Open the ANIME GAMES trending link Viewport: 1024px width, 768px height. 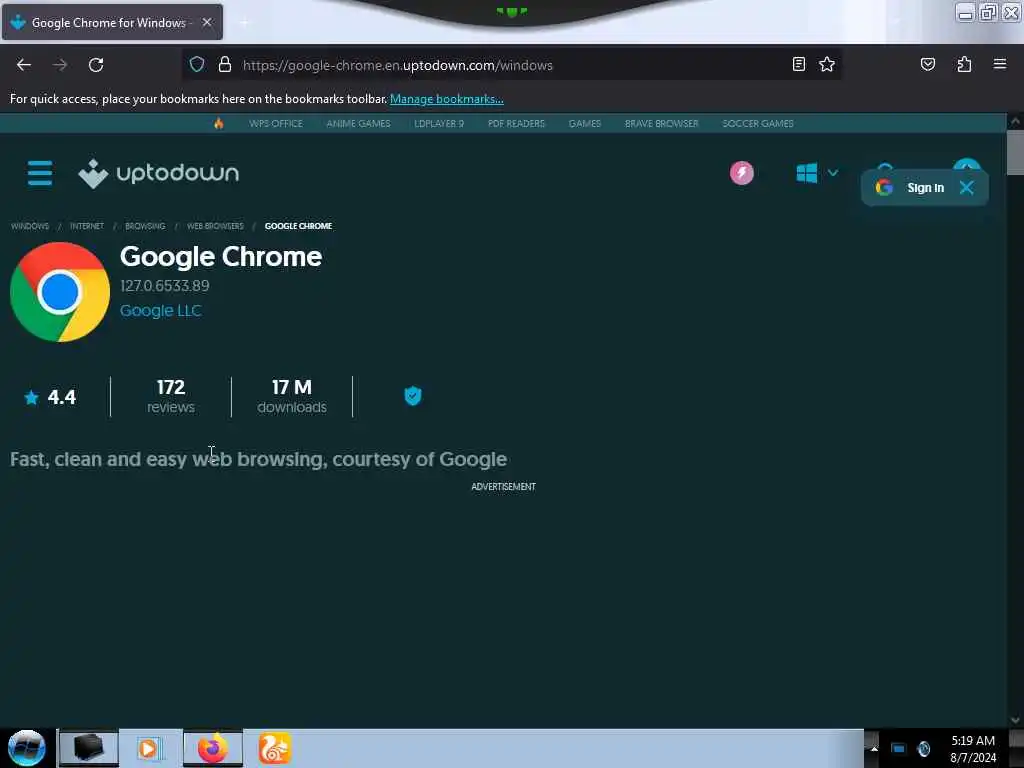coord(359,123)
